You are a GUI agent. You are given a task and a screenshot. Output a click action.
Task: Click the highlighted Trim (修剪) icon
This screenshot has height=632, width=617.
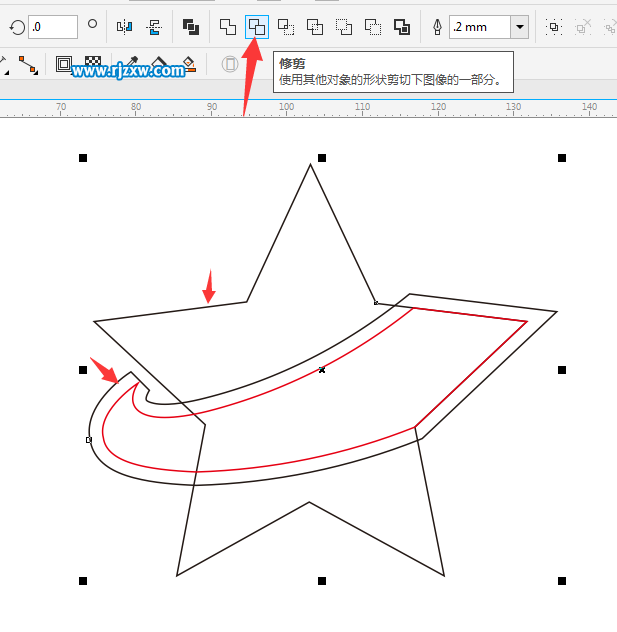pos(257,27)
